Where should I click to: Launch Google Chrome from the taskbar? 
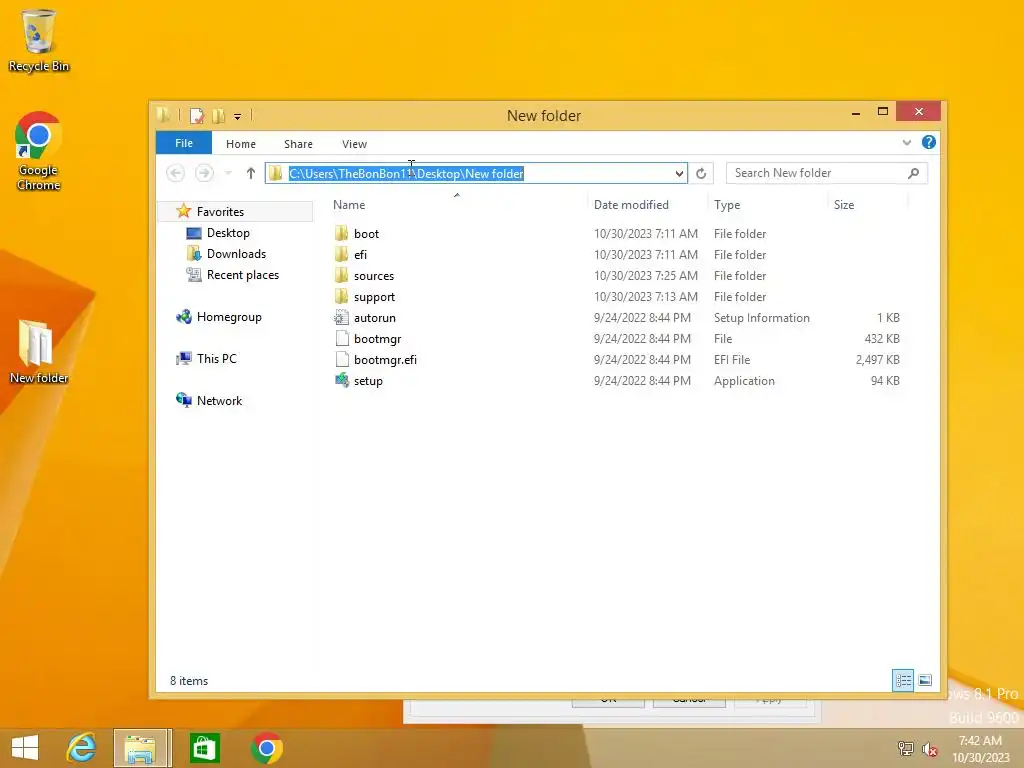pos(266,748)
